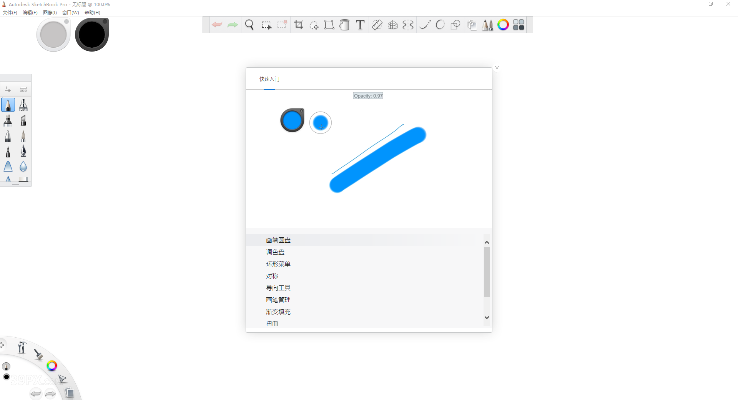Select the Text tool
The image size is (738, 400).
tap(360, 25)
